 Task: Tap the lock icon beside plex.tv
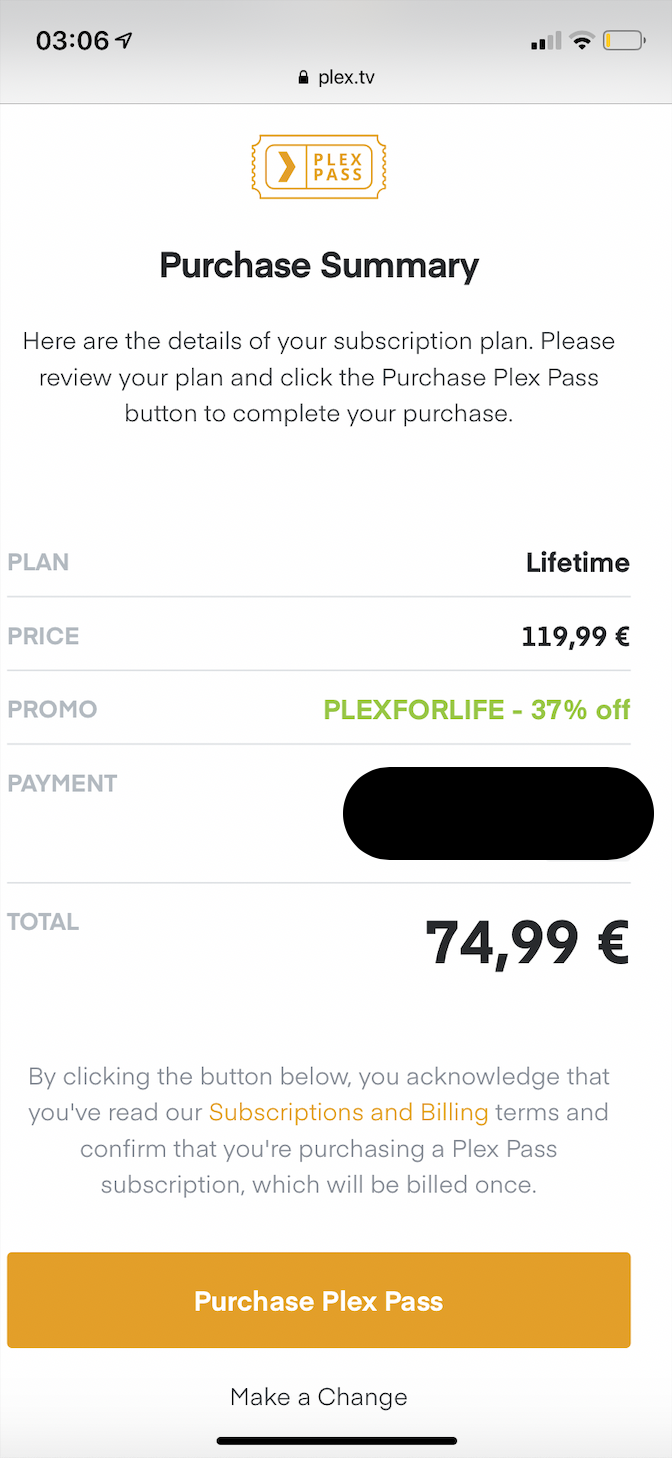[x=304, y=78]
